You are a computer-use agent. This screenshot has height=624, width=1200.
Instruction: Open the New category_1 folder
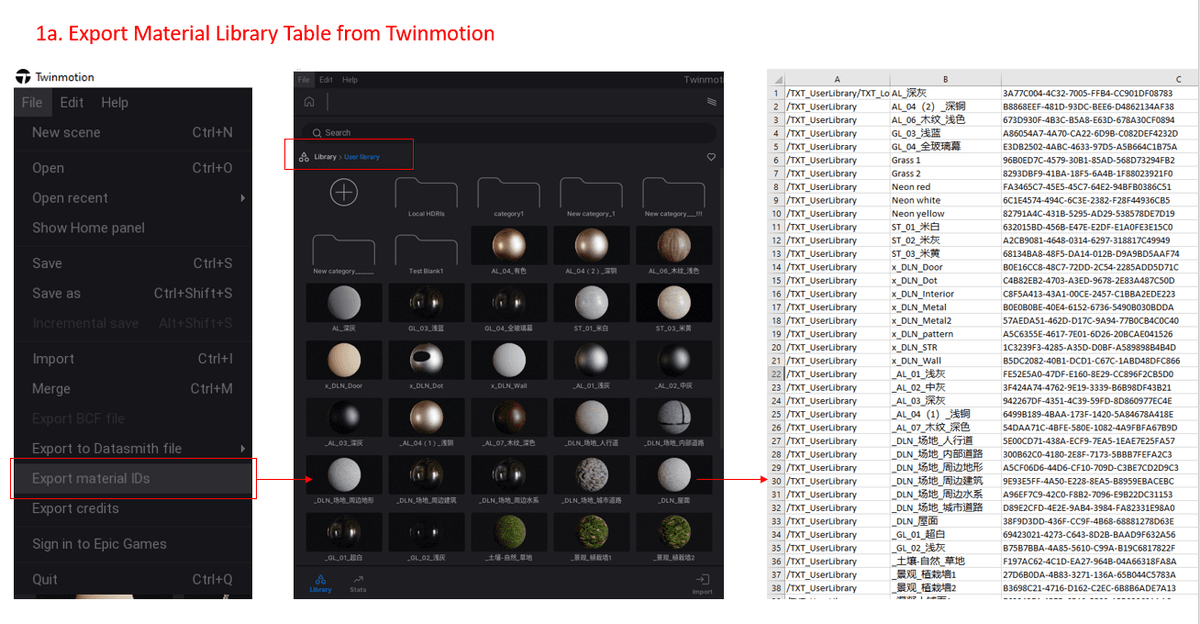(591, 196)
